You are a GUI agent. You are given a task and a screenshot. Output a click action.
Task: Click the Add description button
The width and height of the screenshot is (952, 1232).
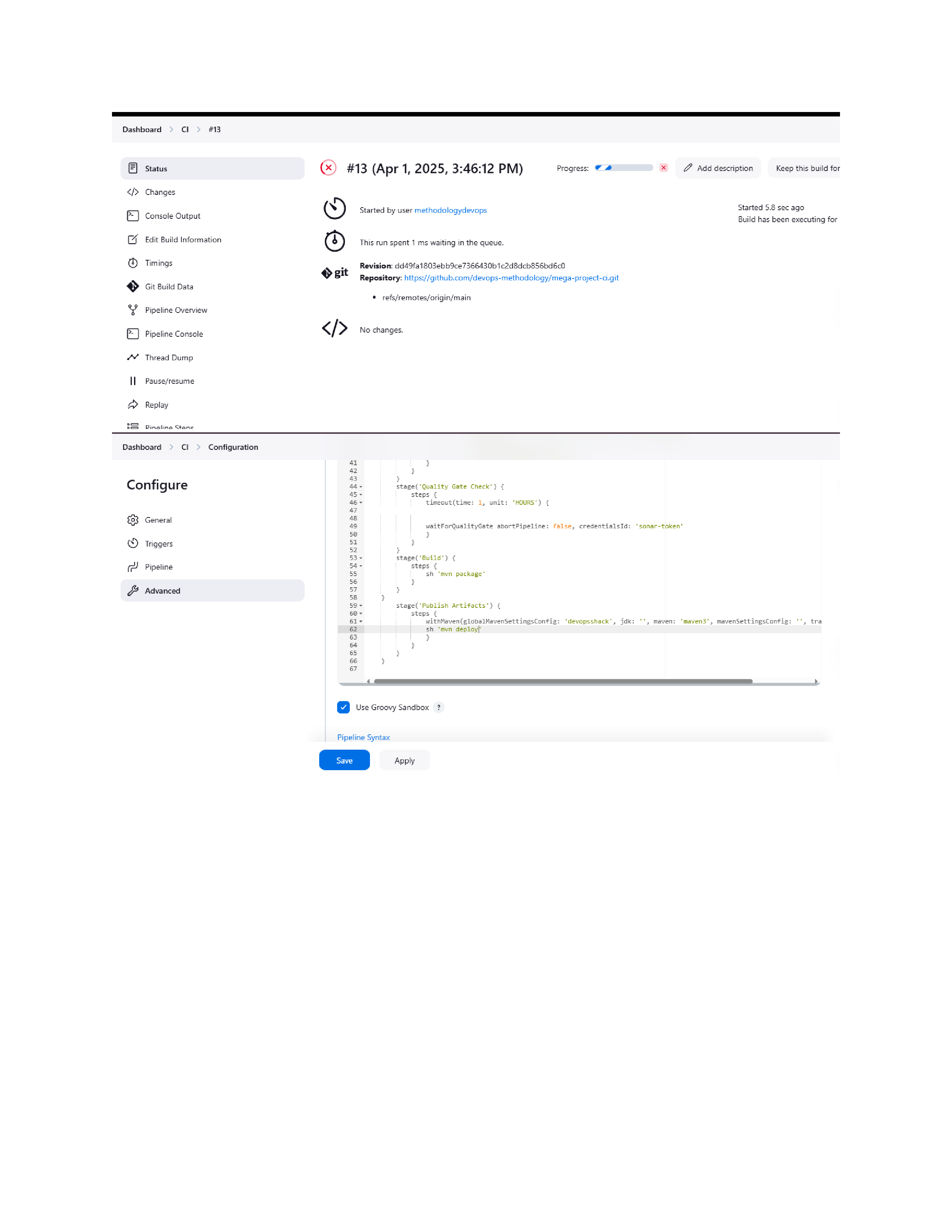click(718, 168)
